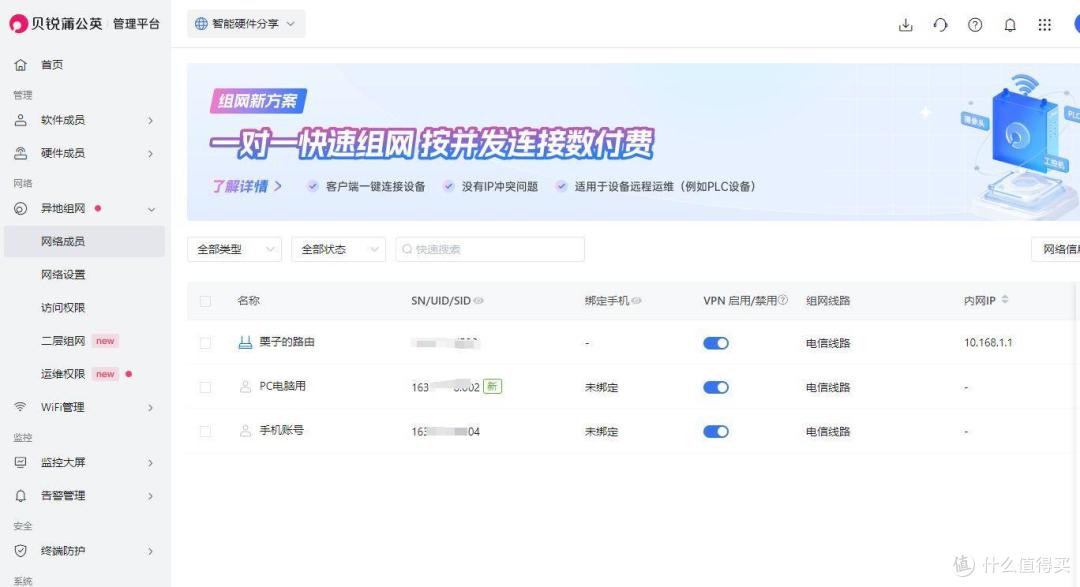The height and width of the screenshot is (587, 1080).
Task: Click the person icon for 软件成员
Action: [21, 120]
